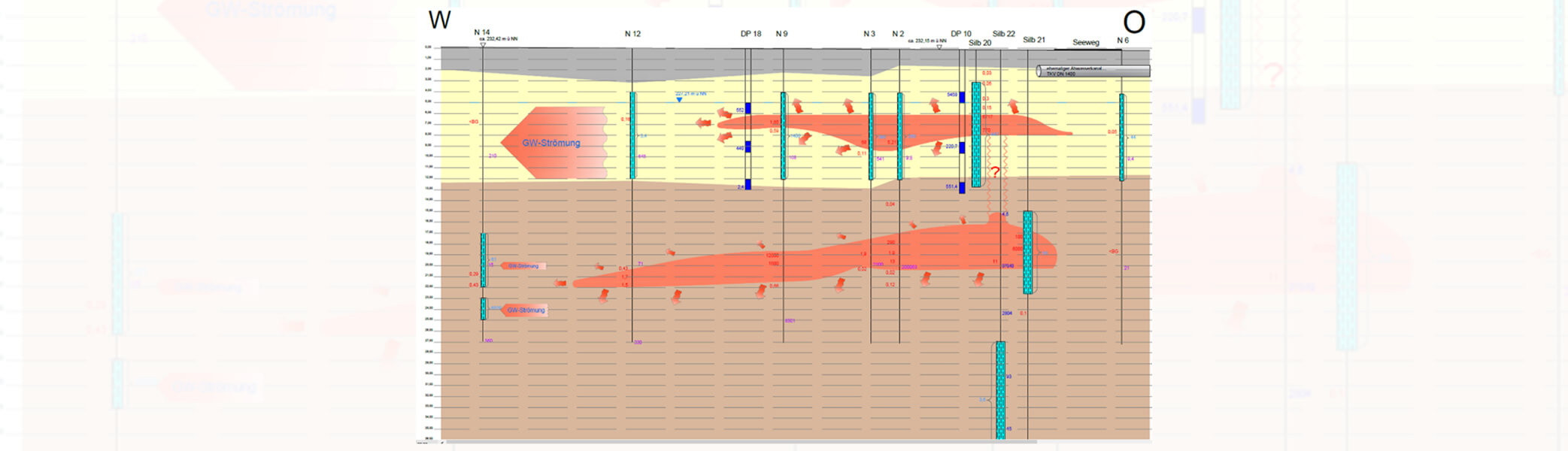Select the cyan filter screen on borehole N 12
The width and height of the screenshot is (1568, 451).
point(632,135)
